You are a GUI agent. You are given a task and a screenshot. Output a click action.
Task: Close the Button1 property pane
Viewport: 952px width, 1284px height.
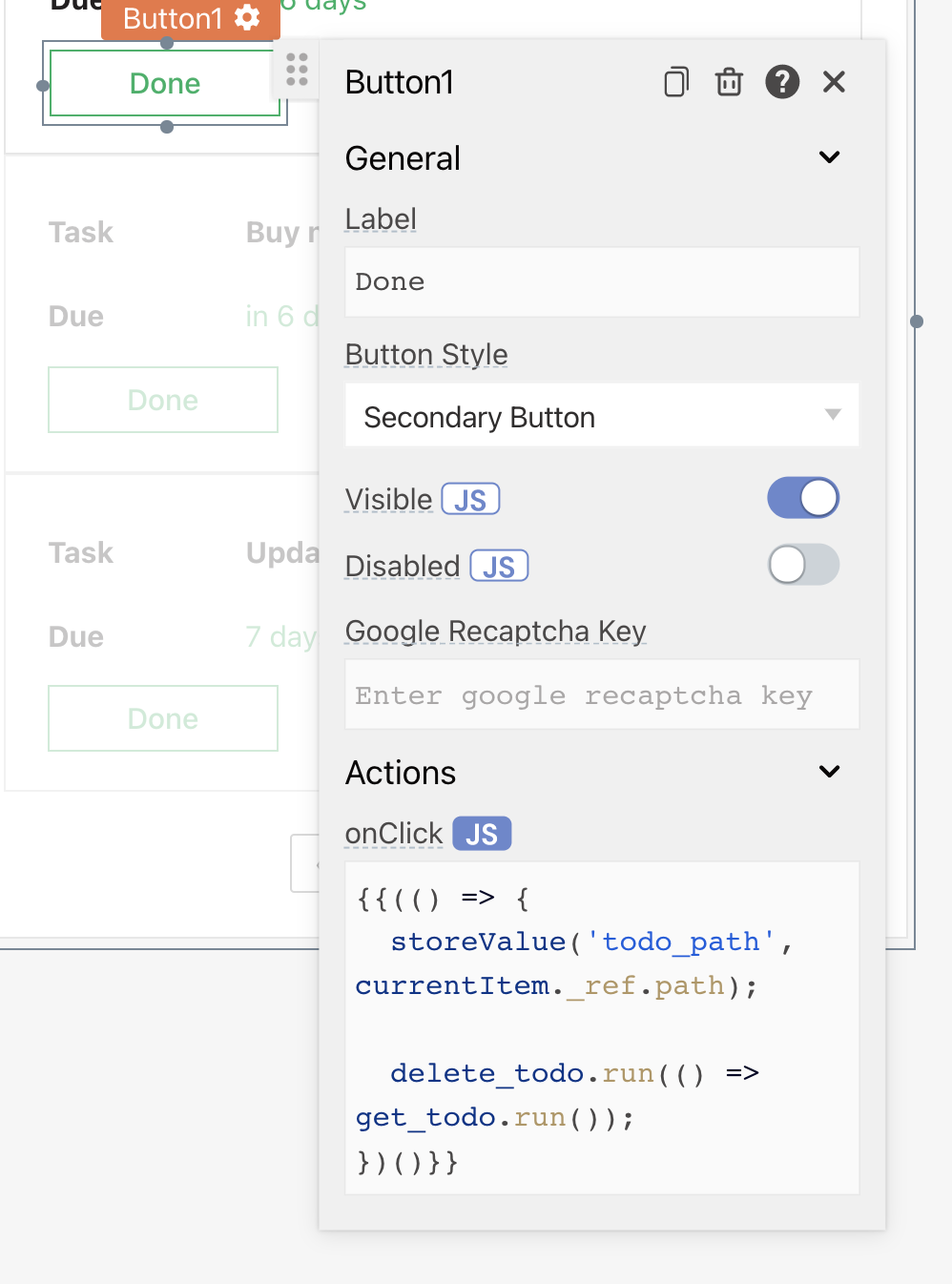(x=834, y=82)
